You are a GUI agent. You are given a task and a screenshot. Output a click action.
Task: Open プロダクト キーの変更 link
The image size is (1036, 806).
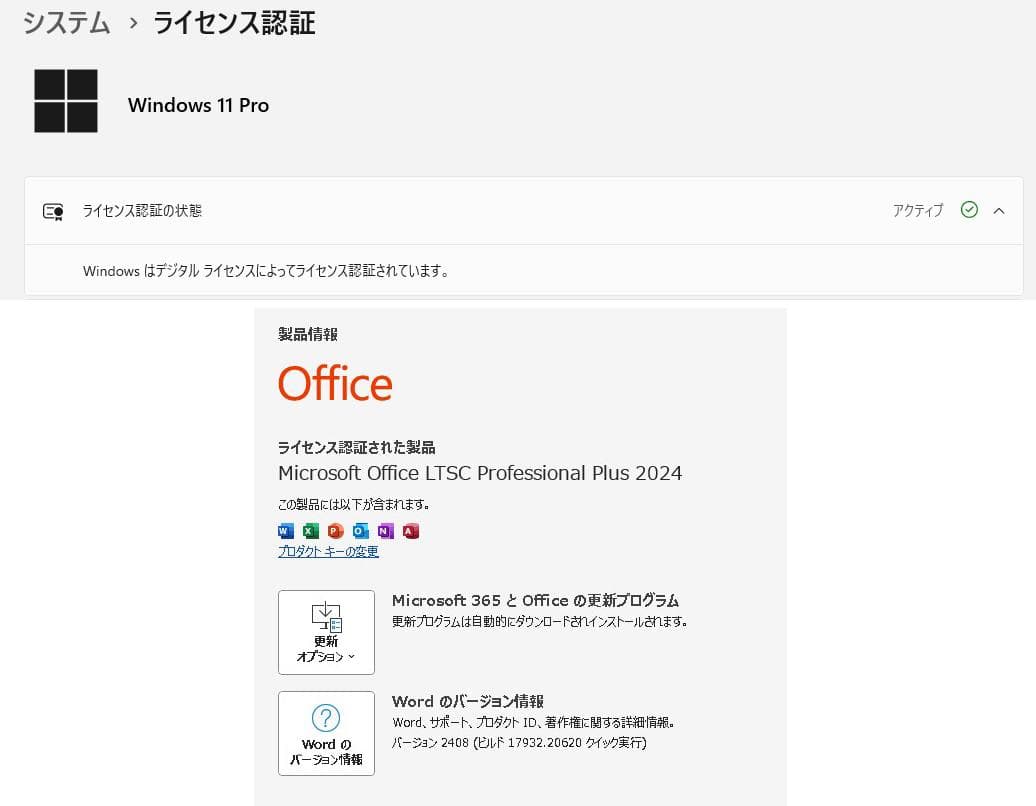[x=327, y=551]
